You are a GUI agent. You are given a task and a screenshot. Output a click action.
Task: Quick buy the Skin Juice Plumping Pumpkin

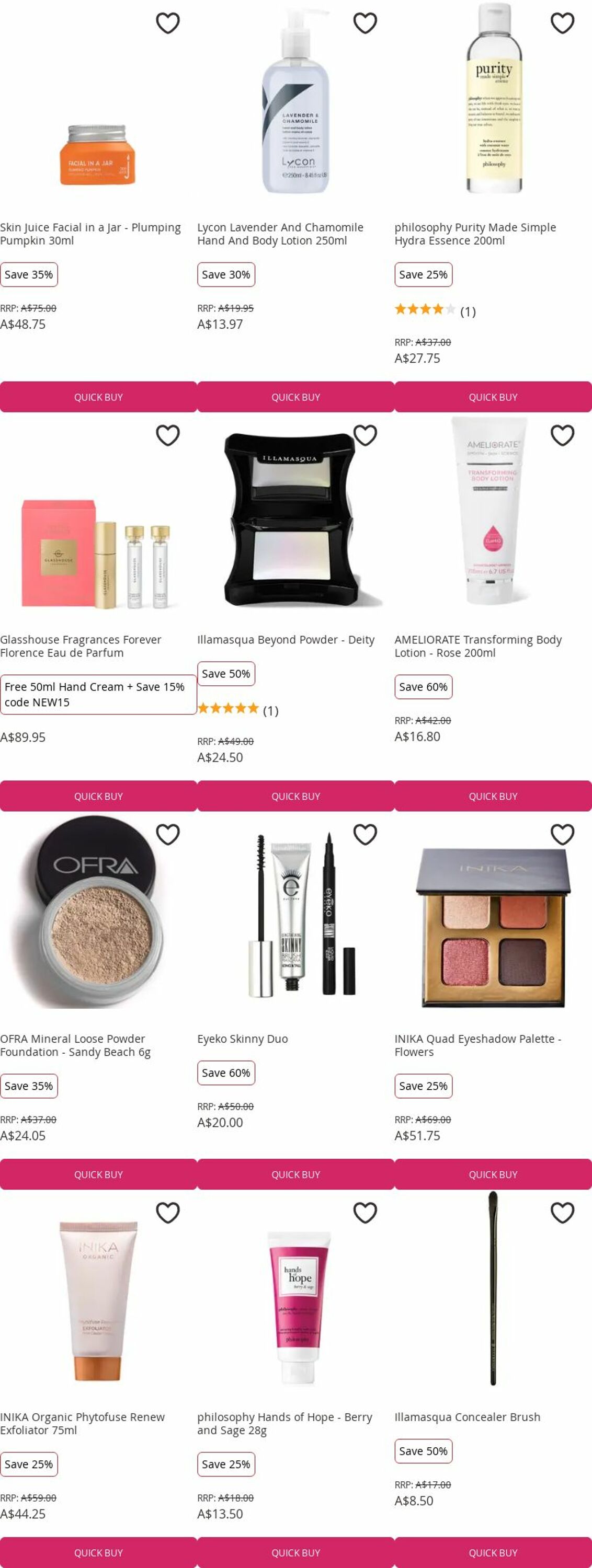[99, 397]
